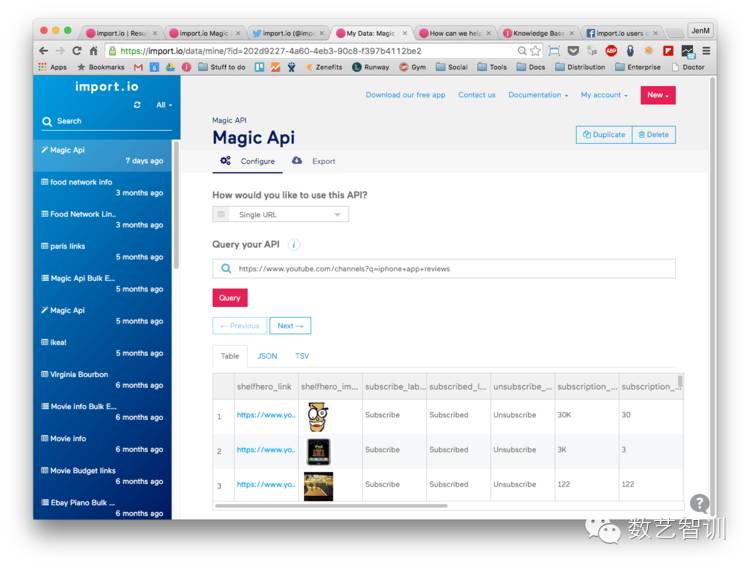Click the Previous button

click(239, 325)
